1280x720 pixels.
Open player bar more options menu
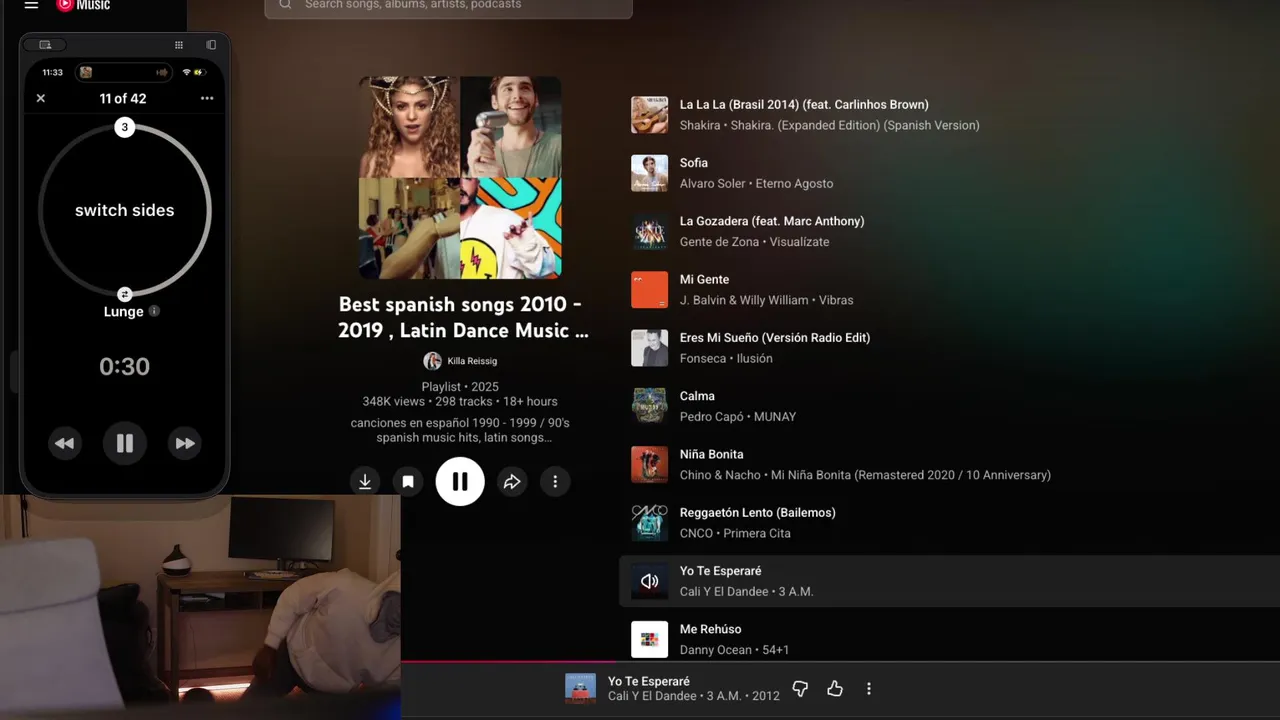(869, 689)
